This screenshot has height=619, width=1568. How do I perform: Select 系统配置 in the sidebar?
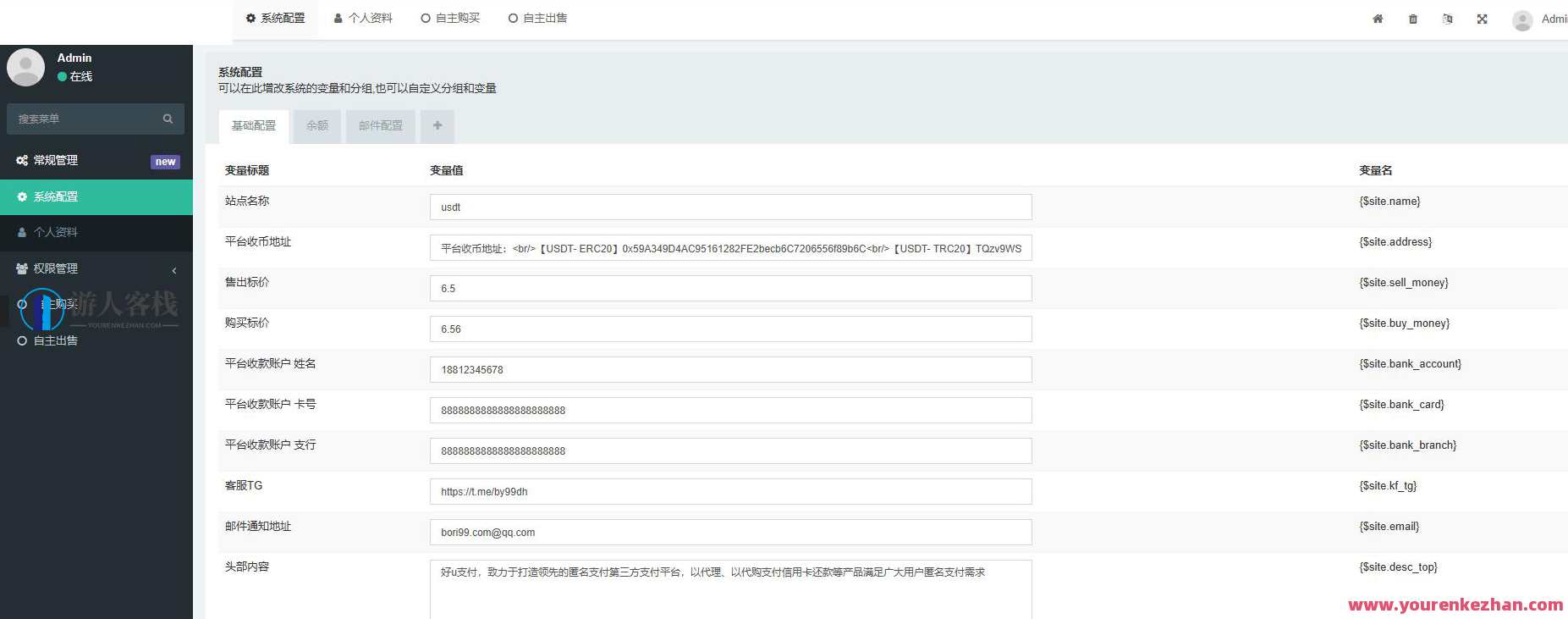click(x=96, y=196)
